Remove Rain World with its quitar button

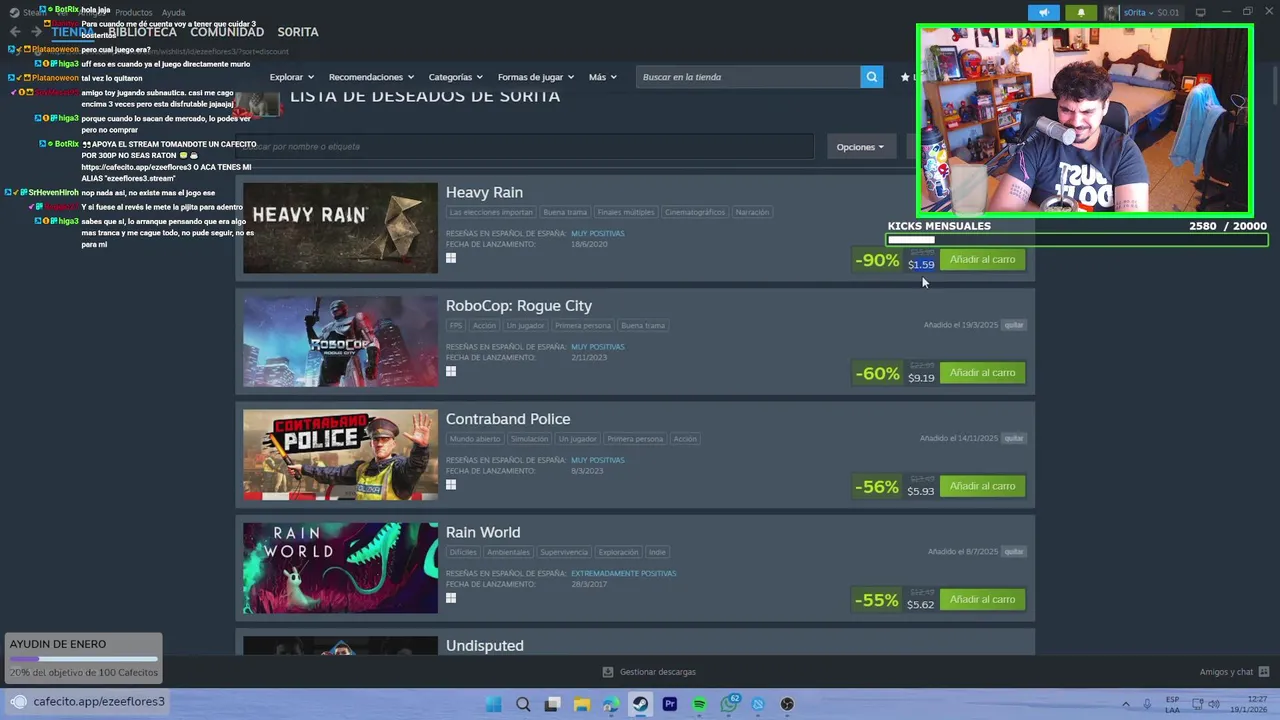1014,552
